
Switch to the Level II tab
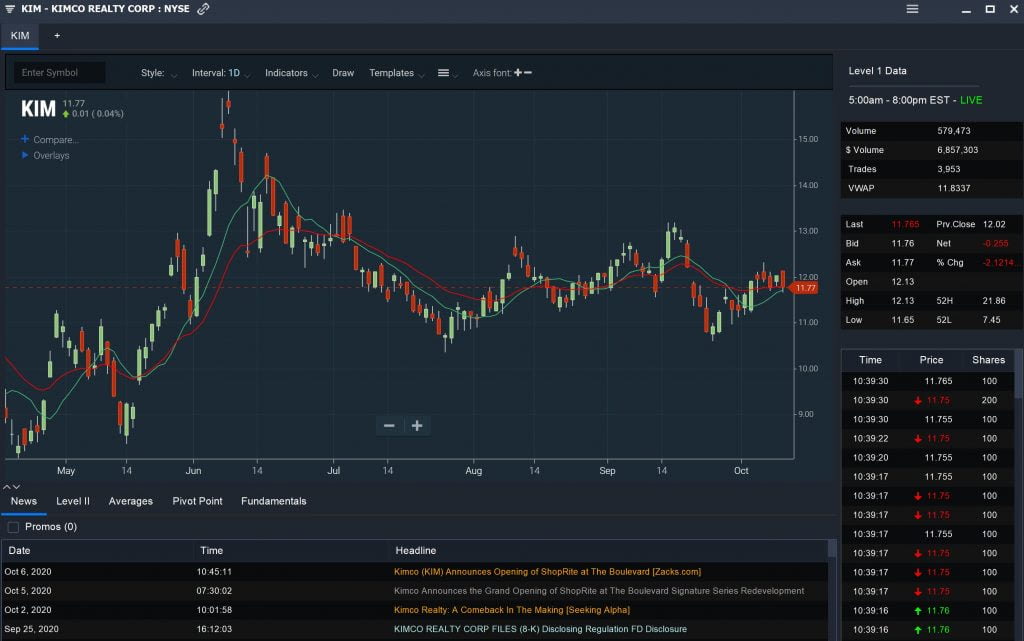(x=72, y=501)
